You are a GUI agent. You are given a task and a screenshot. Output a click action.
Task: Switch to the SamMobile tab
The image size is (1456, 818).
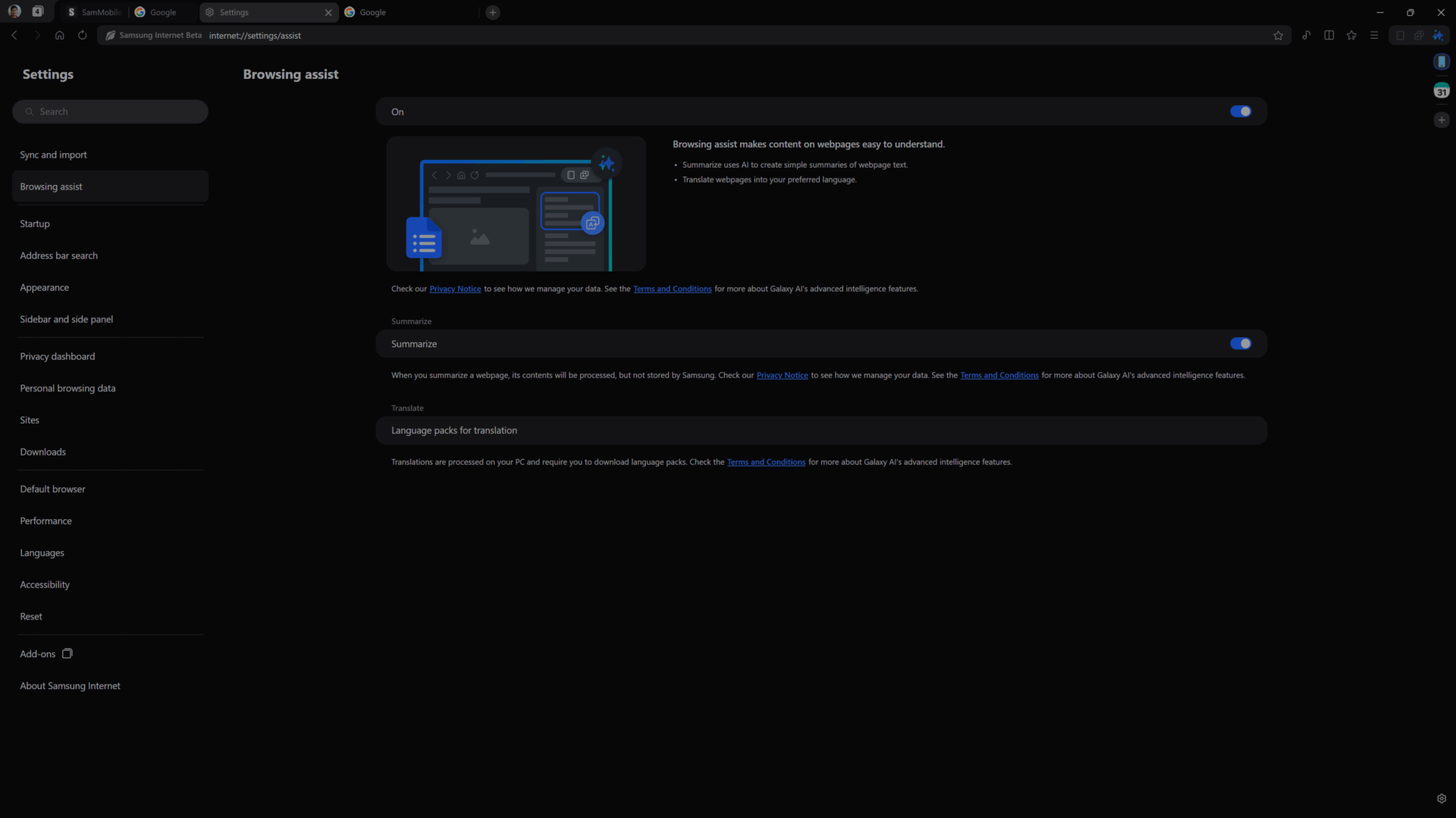93,12
